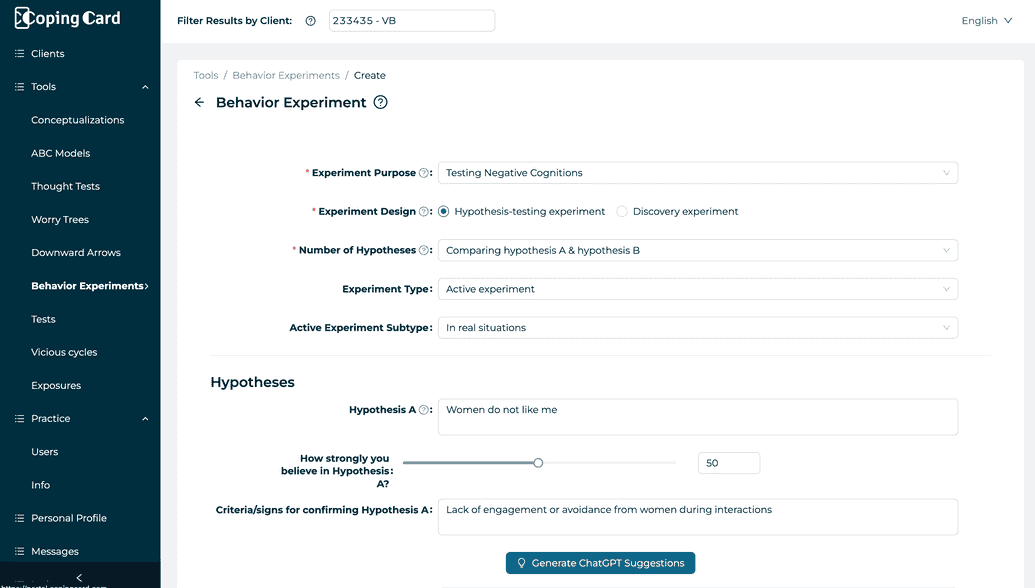Select the Hypothesis-testing experiment option
Screen dimensions: 1035x588
click(x=441, y=211)
